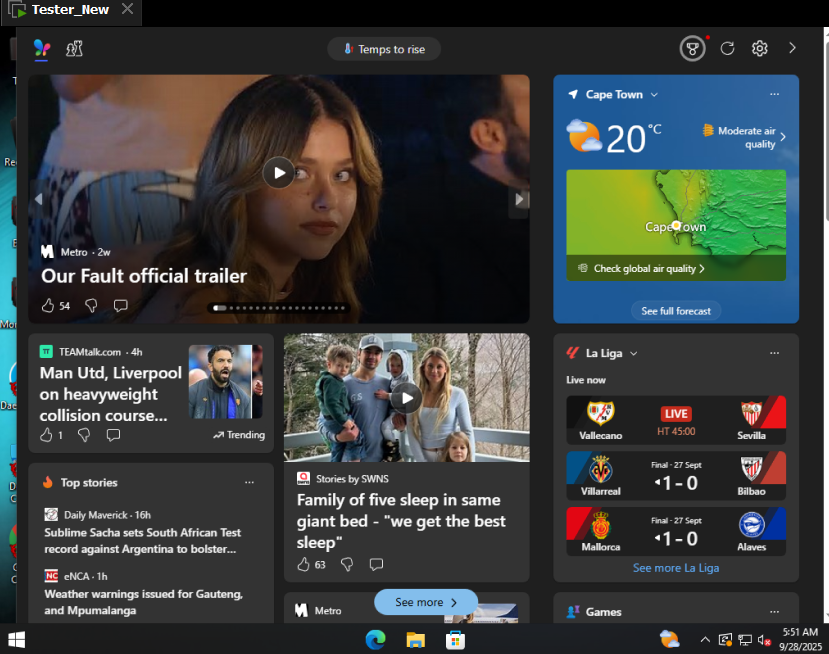Viewport: 829px width, 654px height.
Task: Open Weather warnings for Gauteng story
Action: (x=144, y=602)
